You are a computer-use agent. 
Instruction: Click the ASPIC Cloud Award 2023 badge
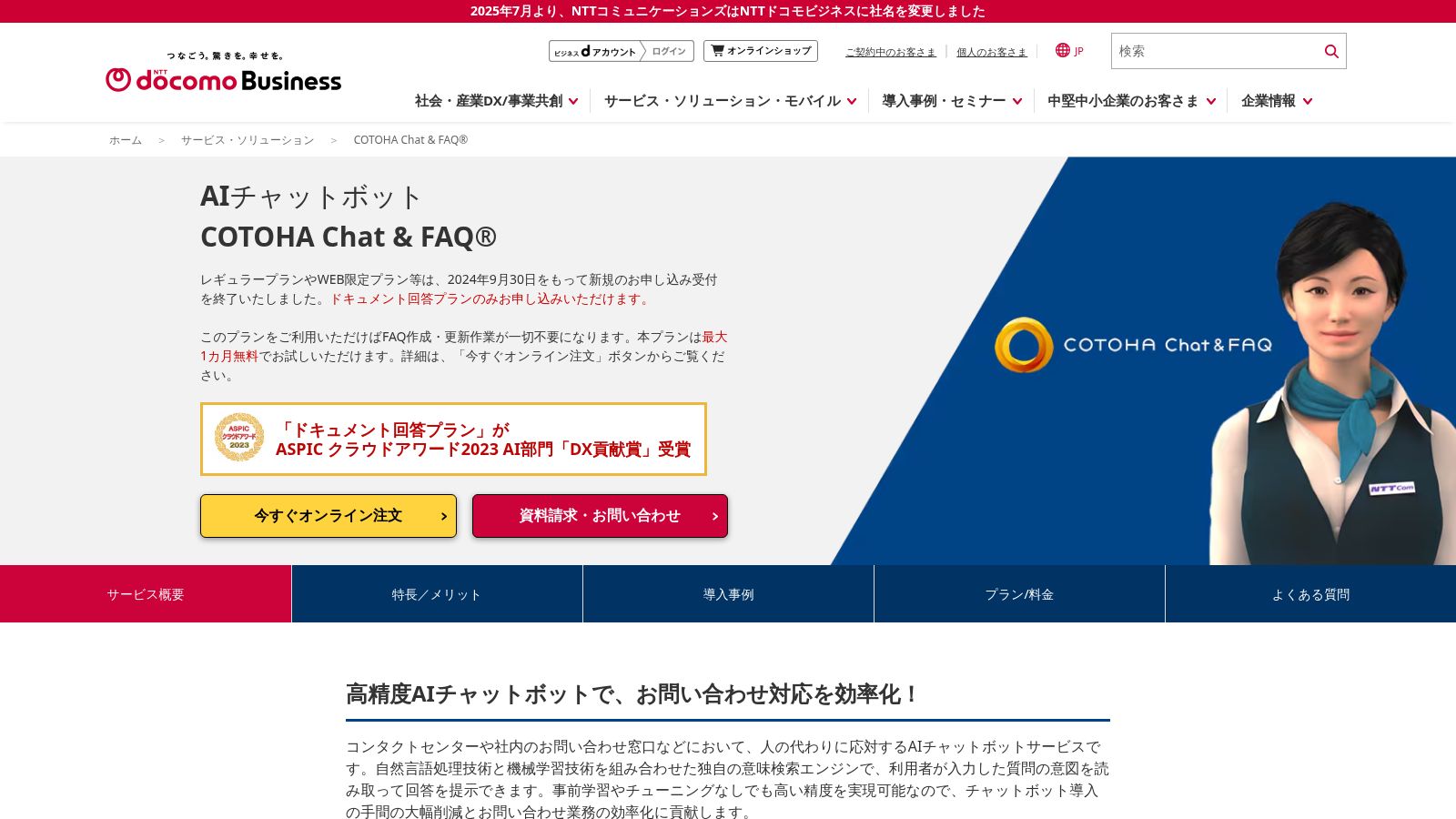[239, 438]
